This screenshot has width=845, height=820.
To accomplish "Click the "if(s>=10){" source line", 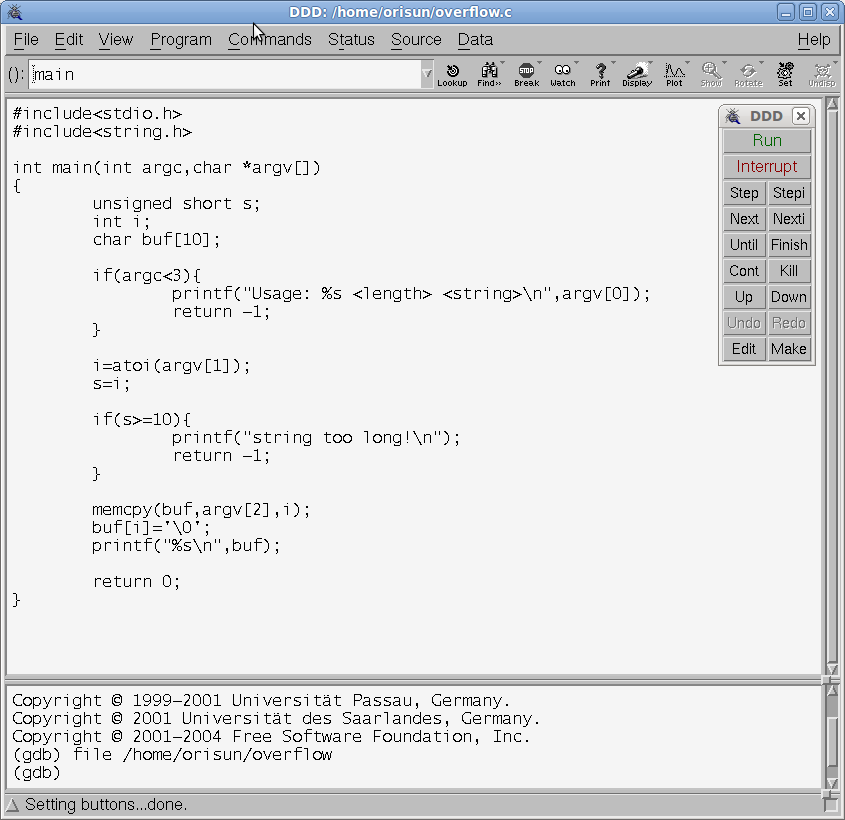I will point(142,419).
